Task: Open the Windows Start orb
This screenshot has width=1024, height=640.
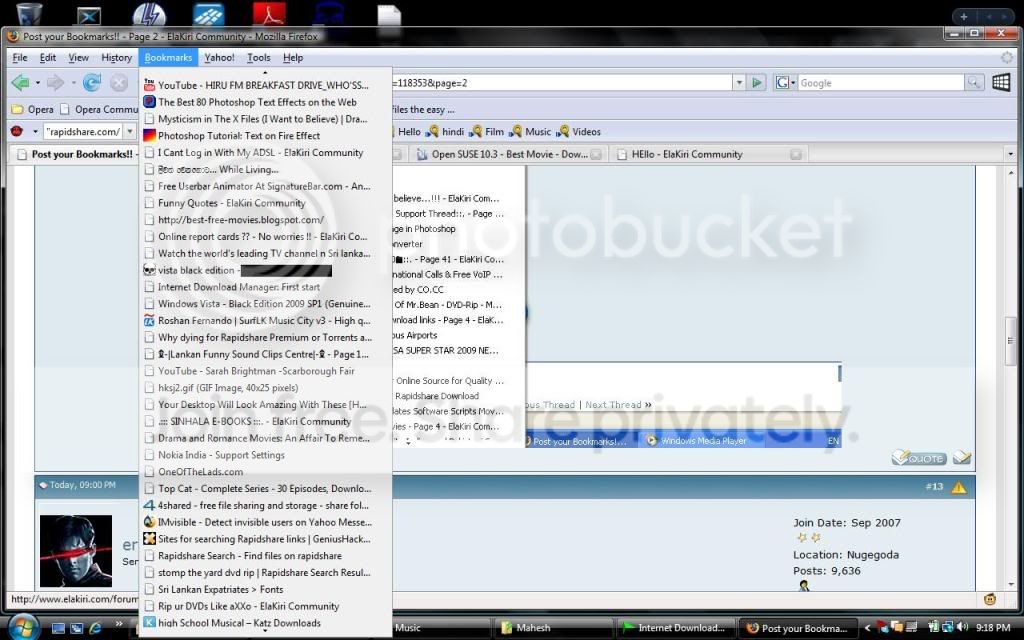Action: pos(22,627)
